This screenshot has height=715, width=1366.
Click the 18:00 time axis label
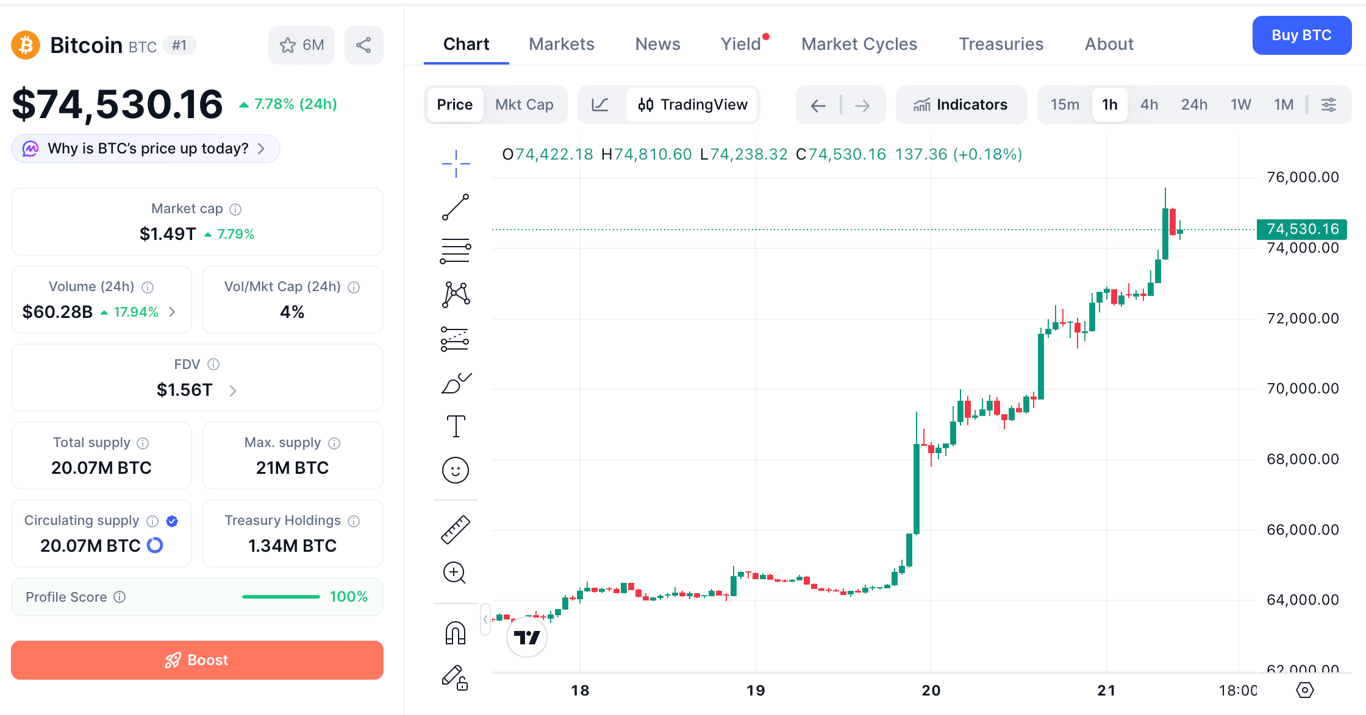1238,690
